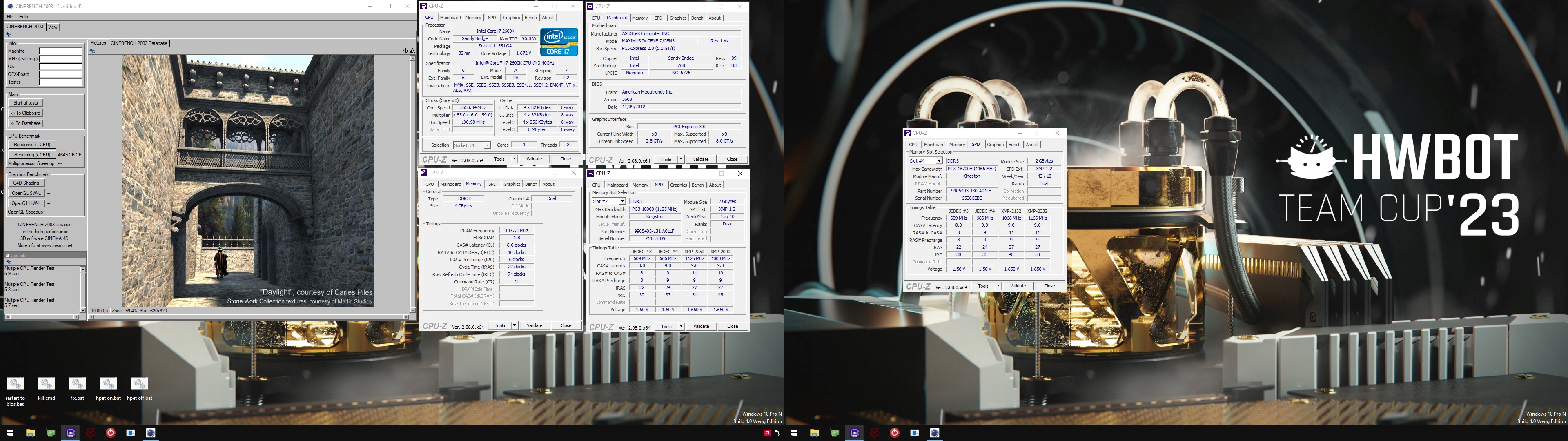Switch to Bench tab in CPU-Z CPU window

531,18
